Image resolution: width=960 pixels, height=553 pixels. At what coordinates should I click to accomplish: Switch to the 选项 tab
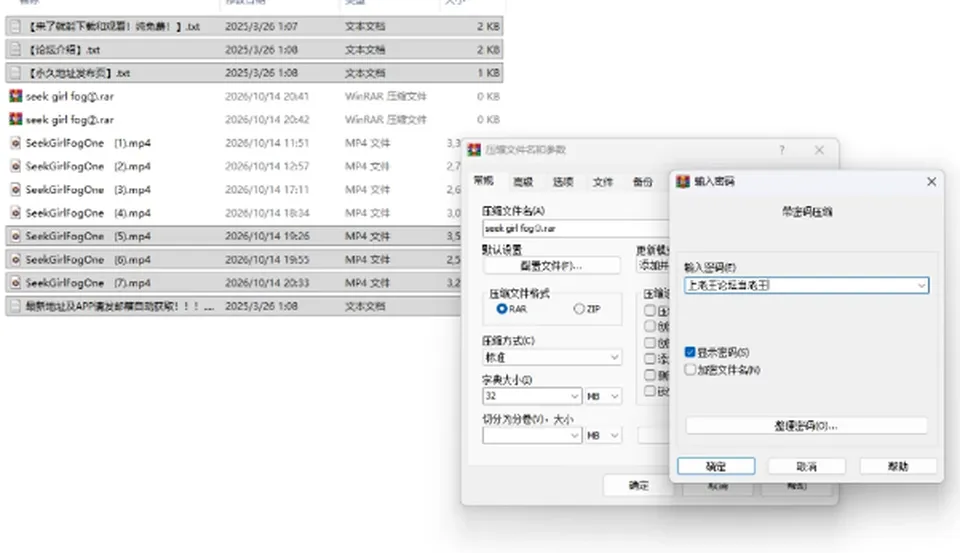[x=563, y=182]
